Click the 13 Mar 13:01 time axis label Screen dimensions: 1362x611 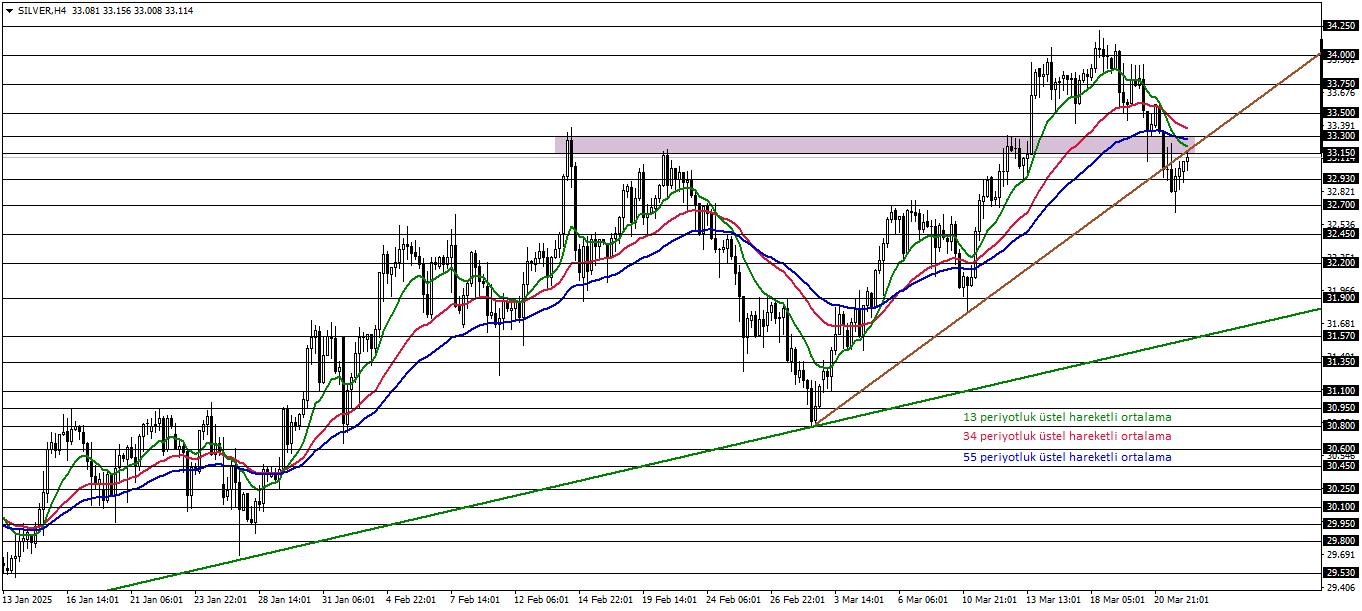click(1053, 600)
